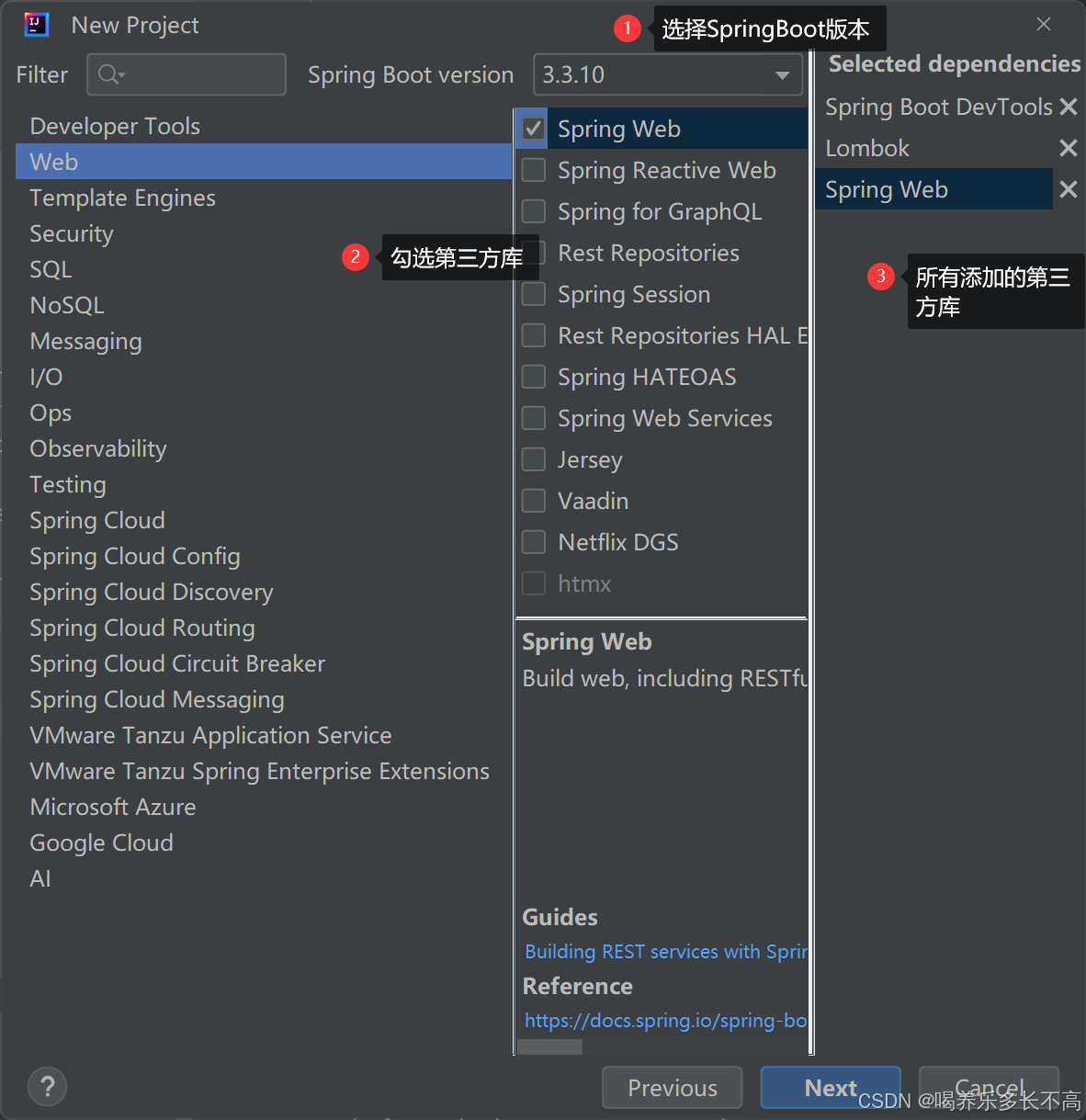Click the IntelliJ IDEA logo icon
The height and width of the screenshot is (1120, 1086).
37,25
